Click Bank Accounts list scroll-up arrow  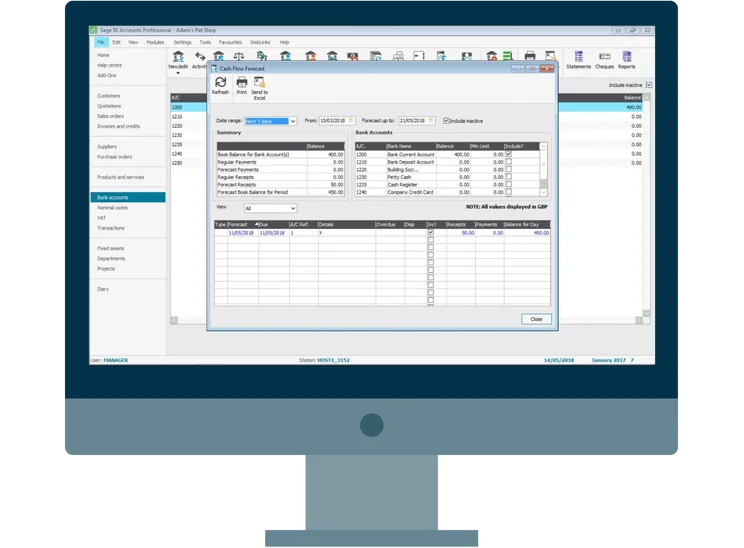point(544,146)
